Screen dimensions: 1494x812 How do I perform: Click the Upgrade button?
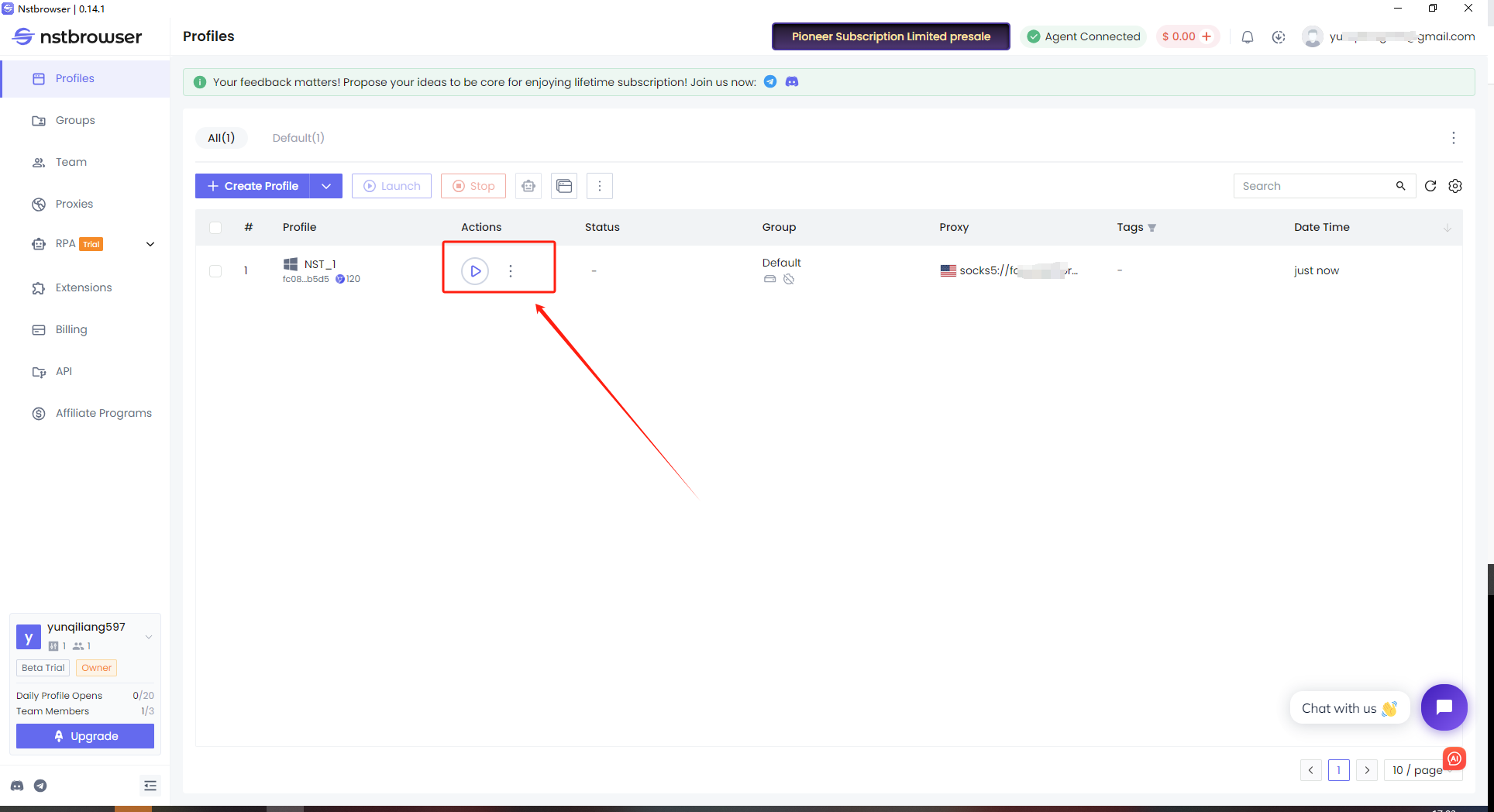pos(85,736)
